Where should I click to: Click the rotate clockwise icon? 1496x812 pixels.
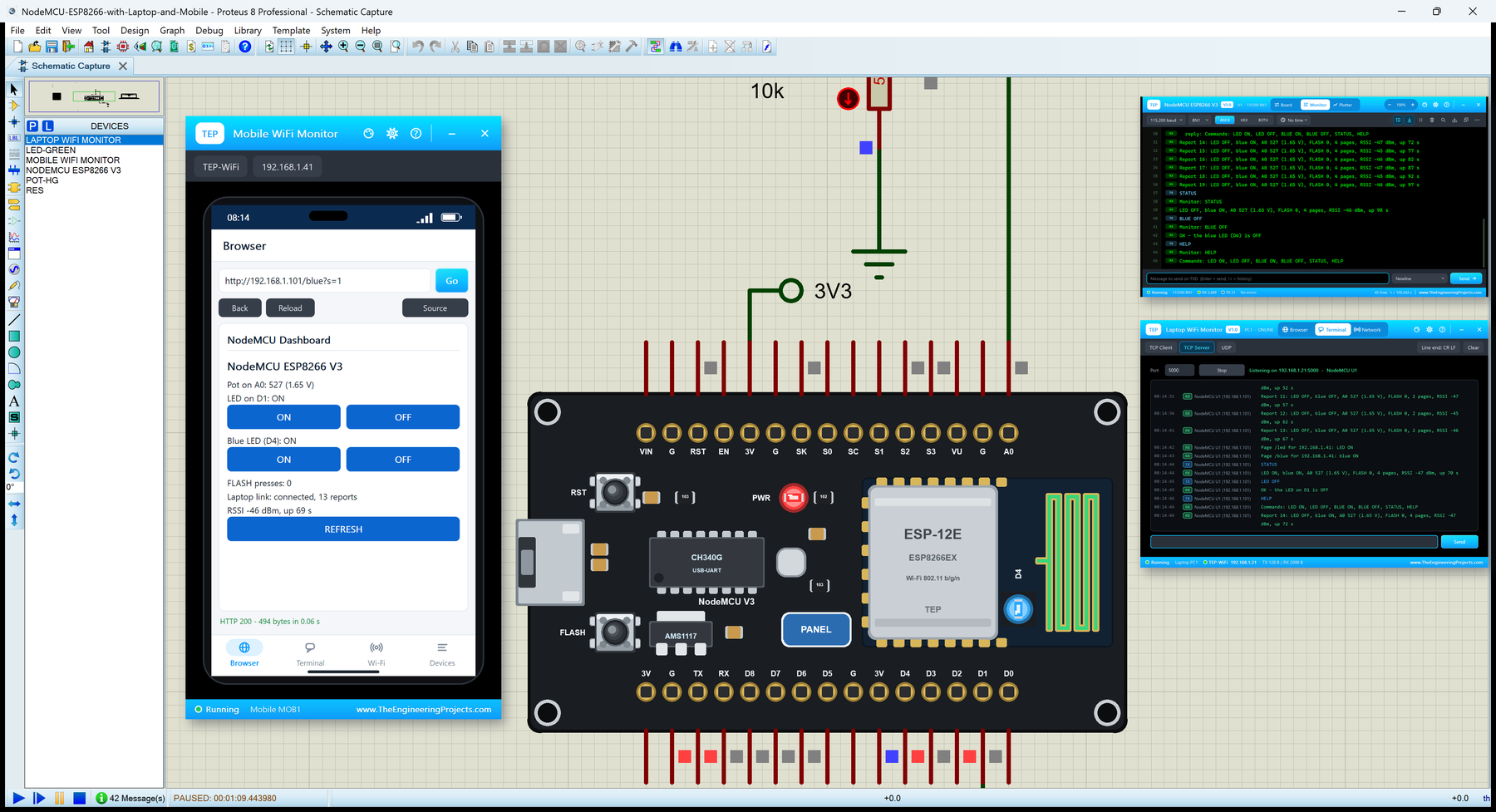14,458
